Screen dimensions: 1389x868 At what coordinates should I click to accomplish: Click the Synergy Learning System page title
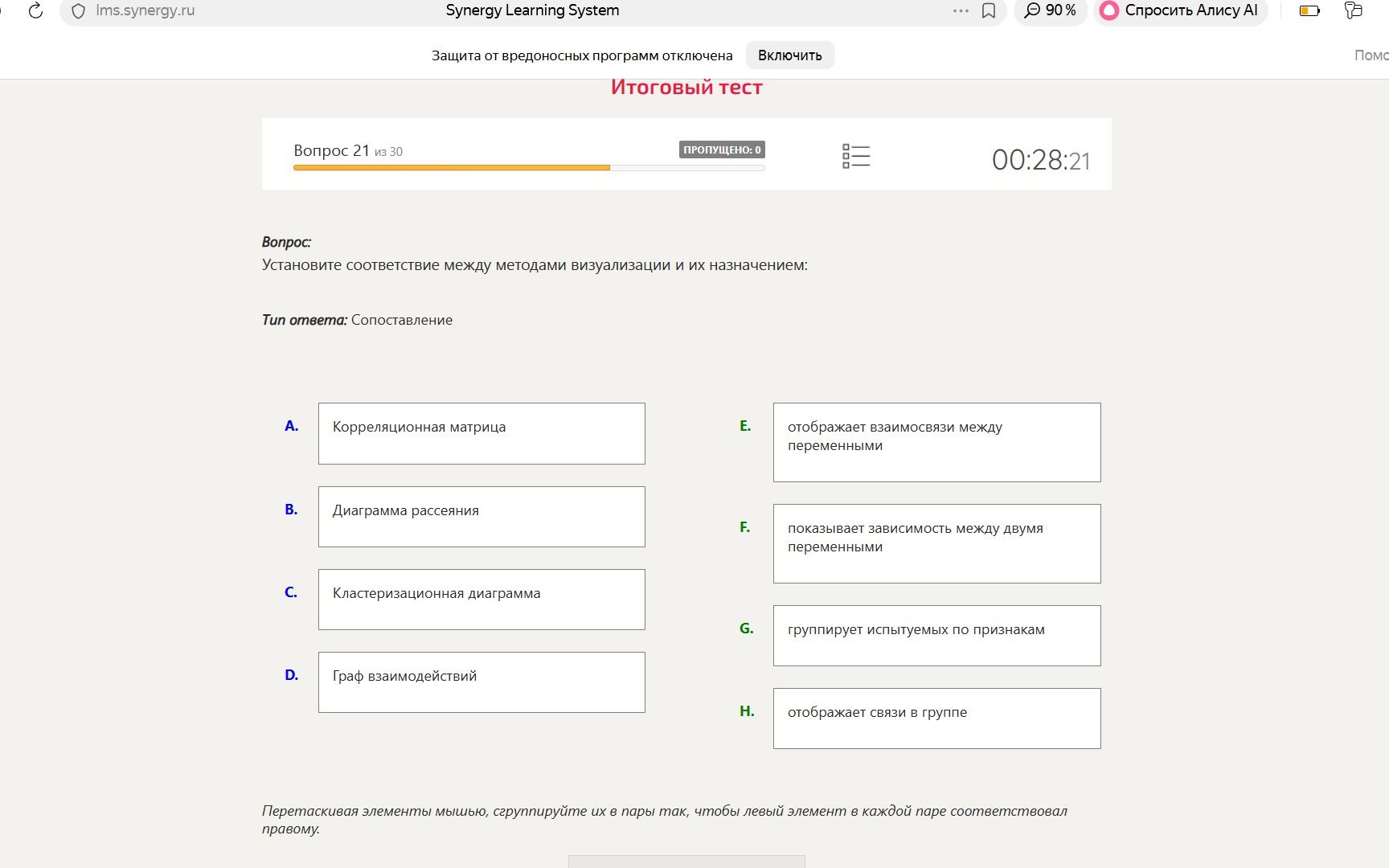532,10
